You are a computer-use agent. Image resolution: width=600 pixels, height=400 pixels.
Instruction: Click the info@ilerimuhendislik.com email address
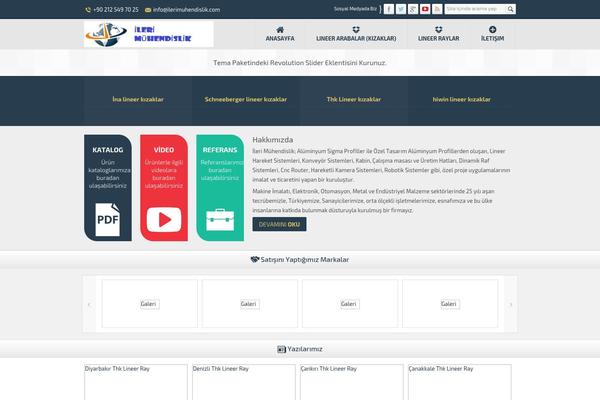tap(186, 10)
